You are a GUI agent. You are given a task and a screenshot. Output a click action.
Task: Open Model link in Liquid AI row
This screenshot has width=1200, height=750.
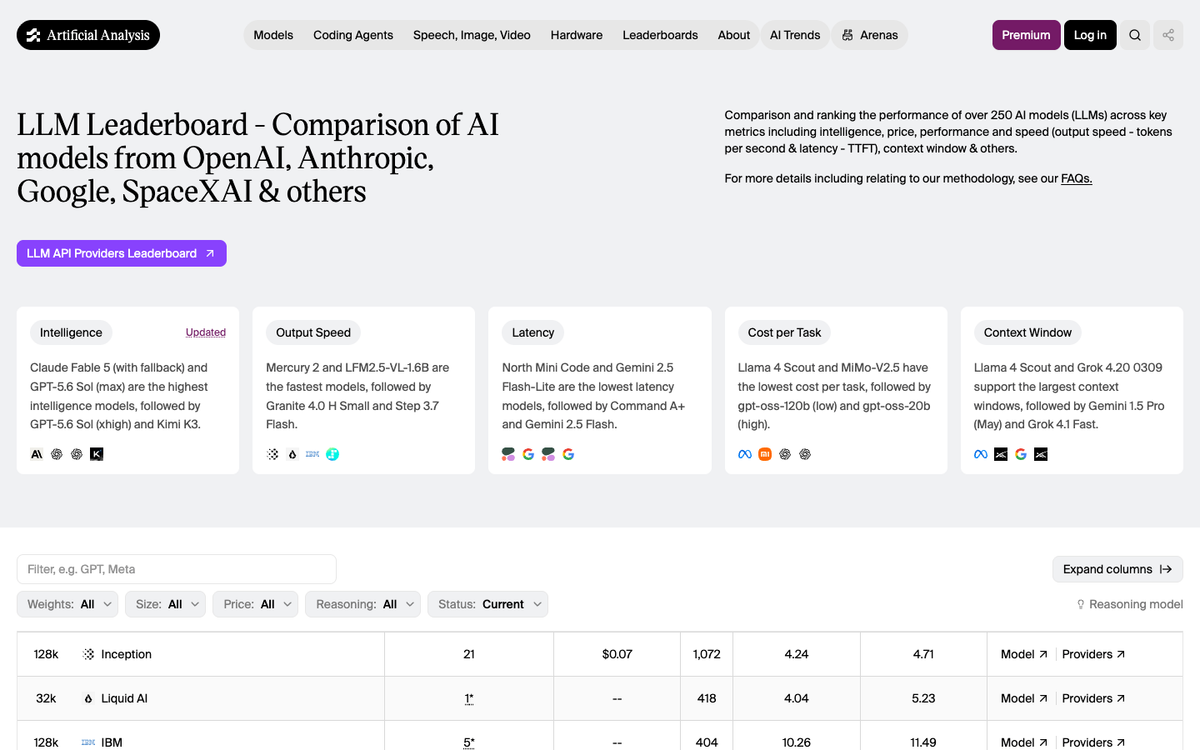coord(1024,698)
